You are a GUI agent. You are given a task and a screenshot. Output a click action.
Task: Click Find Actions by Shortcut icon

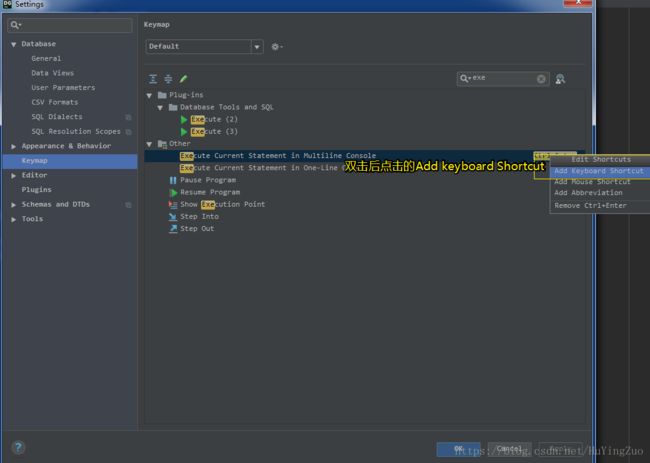560,79
